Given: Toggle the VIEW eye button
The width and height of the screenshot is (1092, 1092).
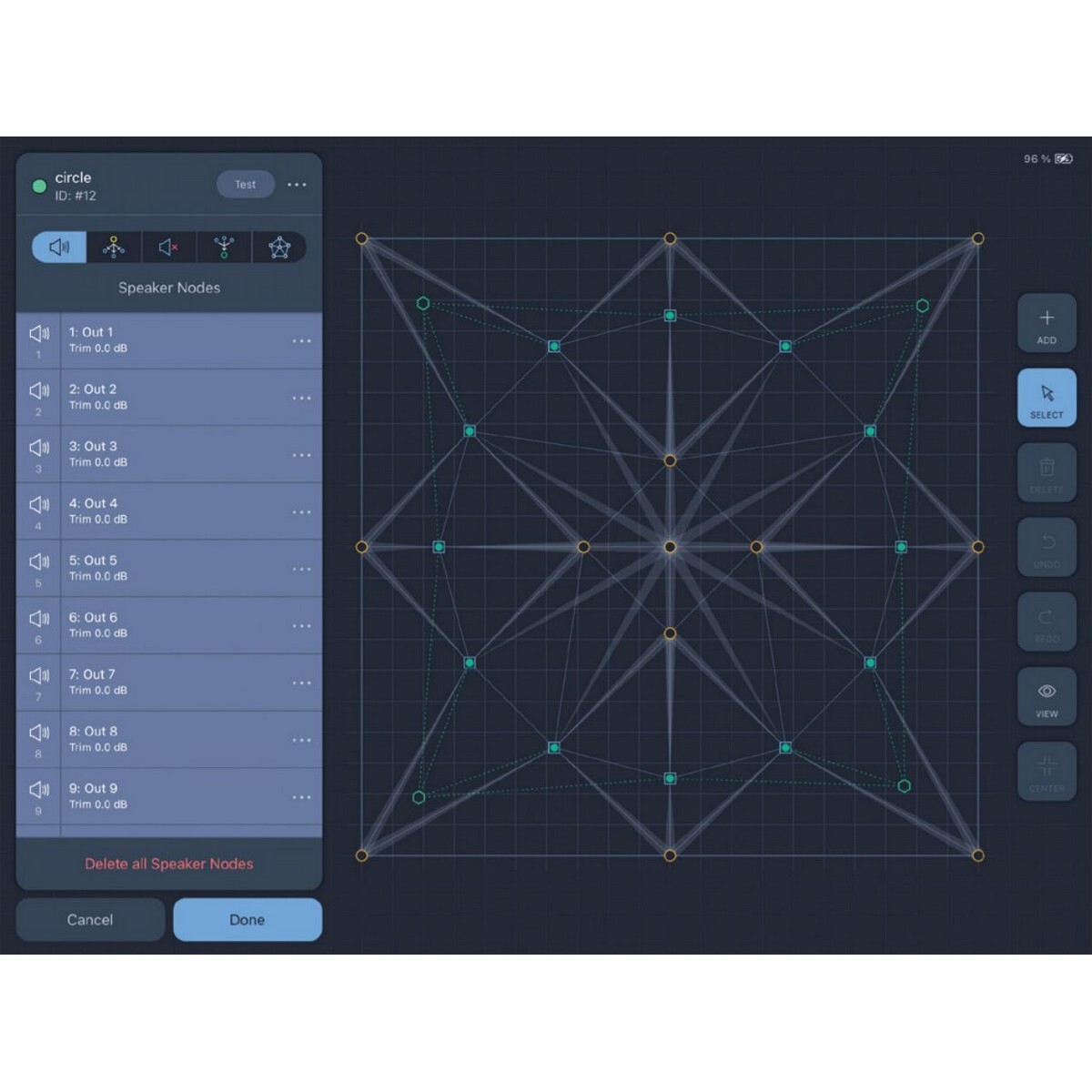Looking at the screenshot, I should click(1046, 697).
